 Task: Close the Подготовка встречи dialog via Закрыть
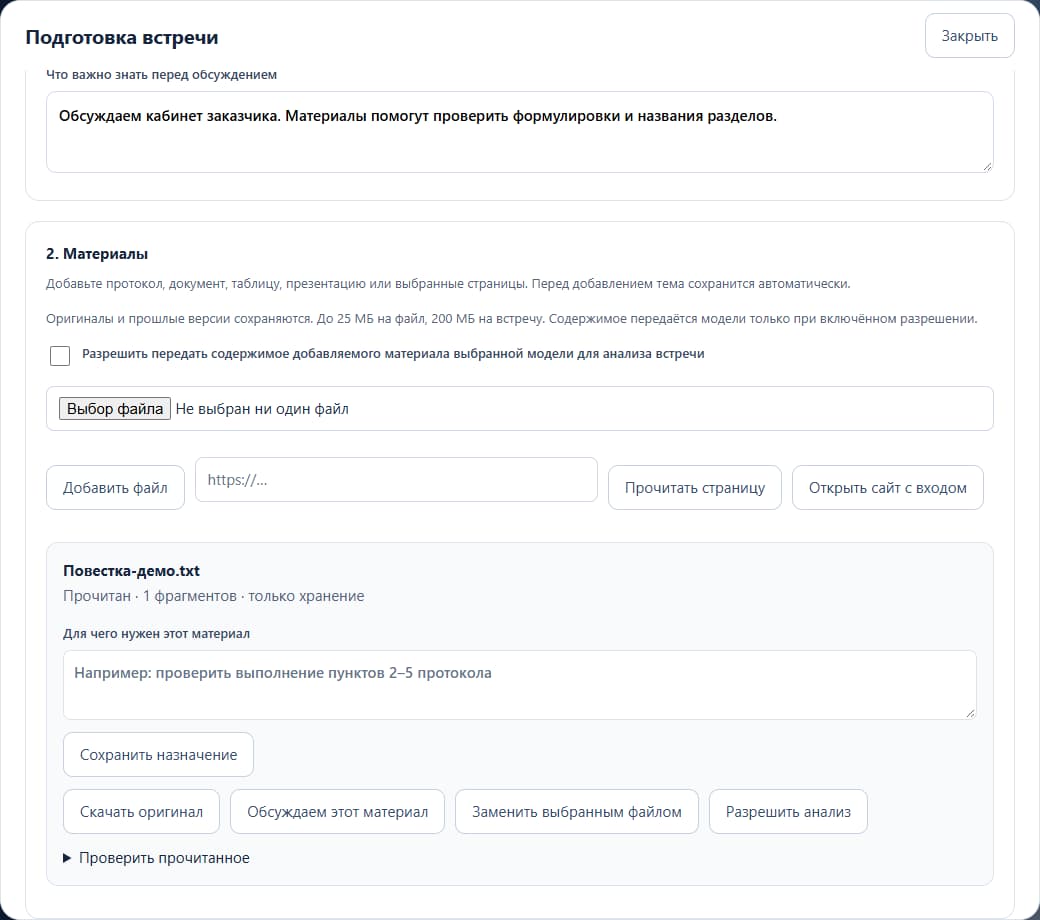969,36
